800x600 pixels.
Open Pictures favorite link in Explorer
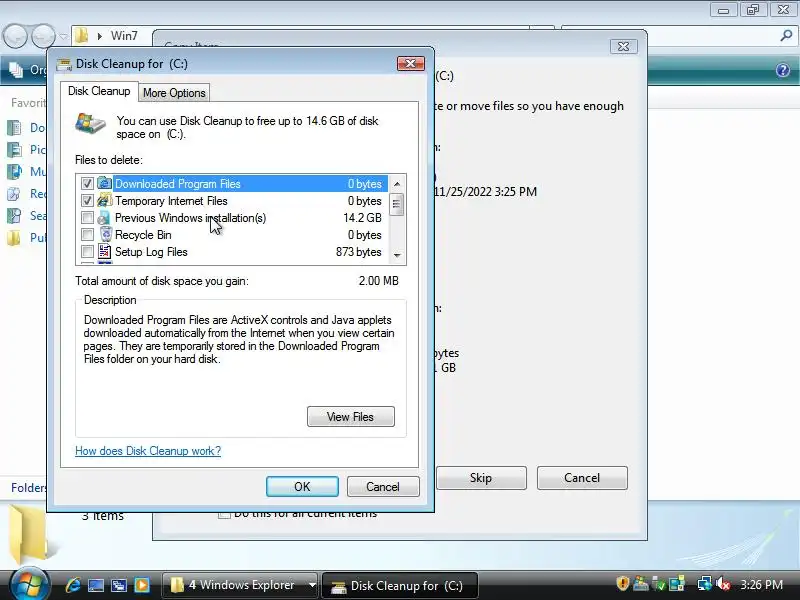pyautogui.click(x=37, y=149)
